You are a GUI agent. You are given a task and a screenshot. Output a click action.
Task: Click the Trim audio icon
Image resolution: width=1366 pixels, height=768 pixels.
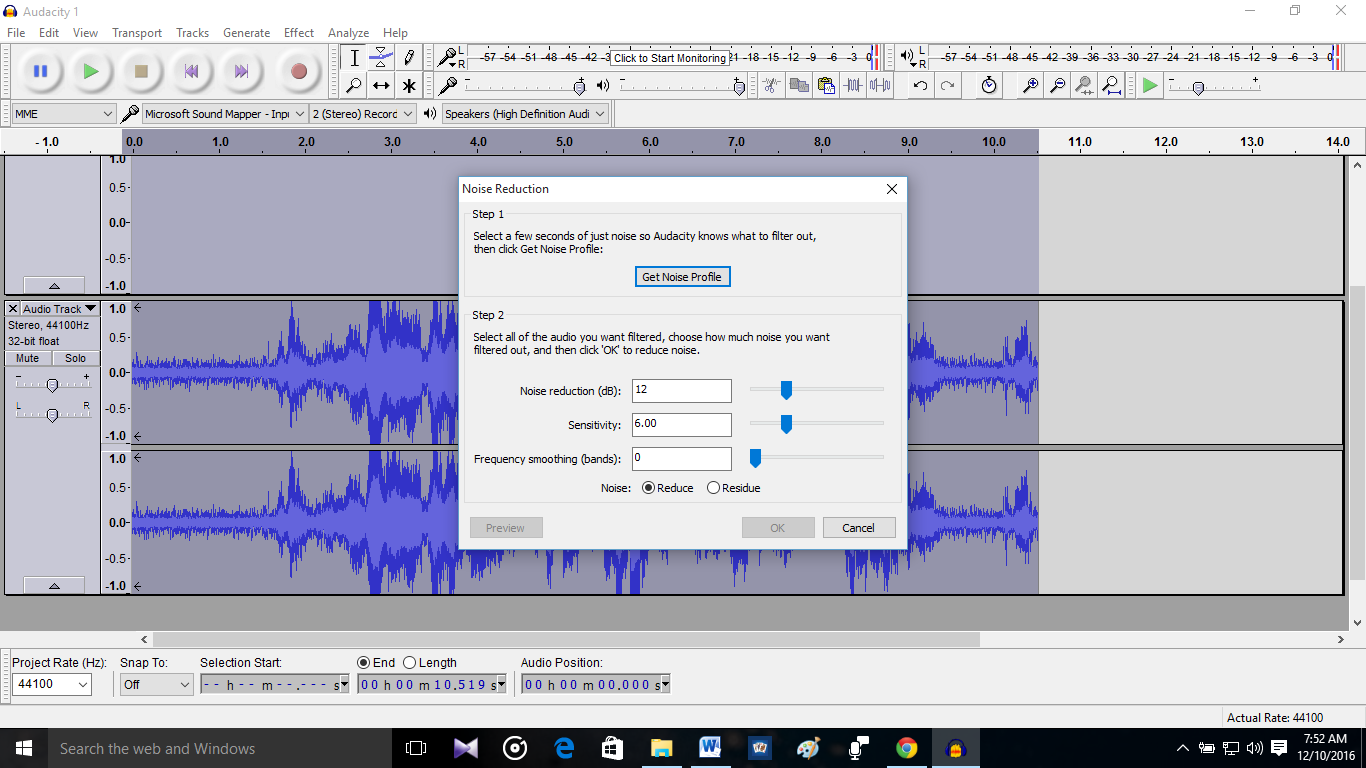pos(852,85)
